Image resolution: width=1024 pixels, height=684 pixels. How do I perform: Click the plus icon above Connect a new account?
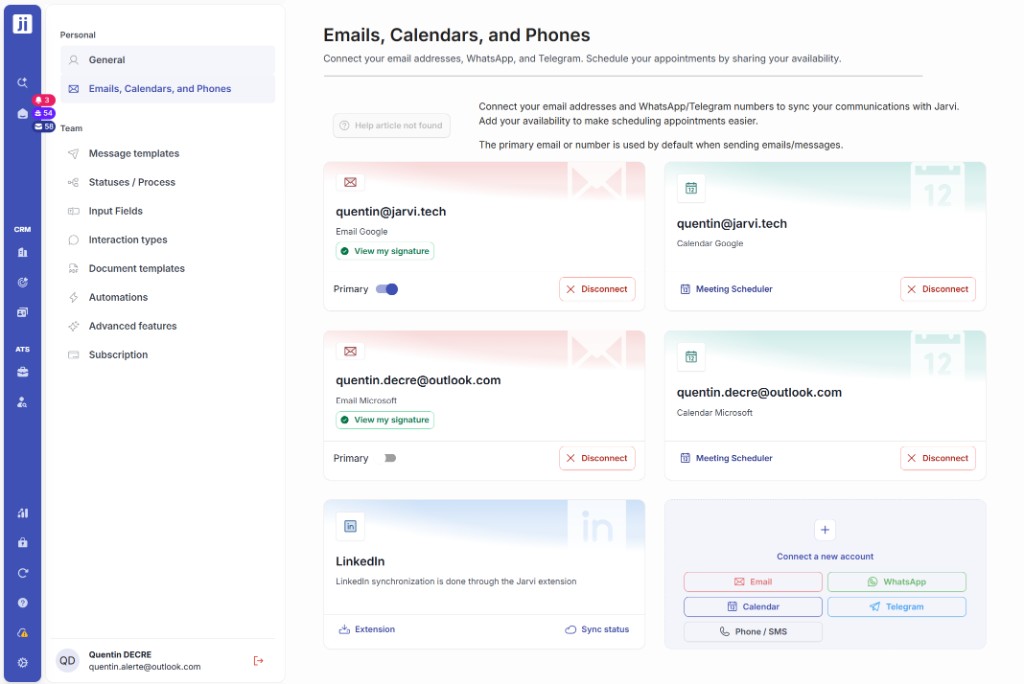pyautogui.click(x=825, y=530)
